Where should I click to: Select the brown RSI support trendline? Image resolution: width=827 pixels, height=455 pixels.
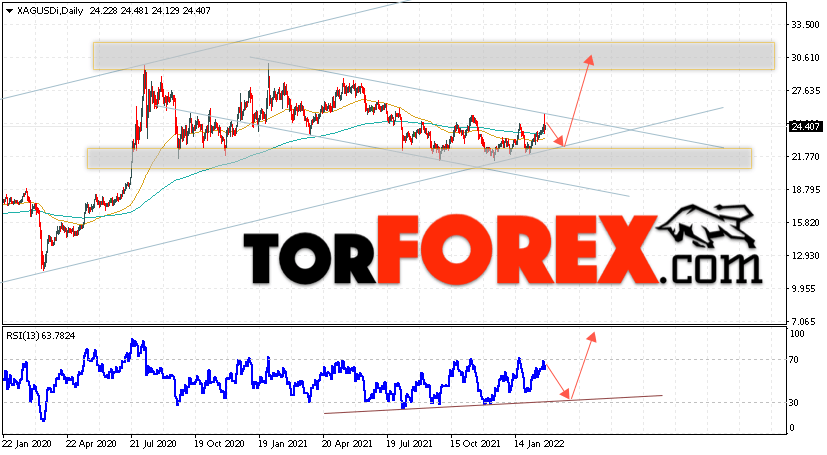tap(493, 404)
